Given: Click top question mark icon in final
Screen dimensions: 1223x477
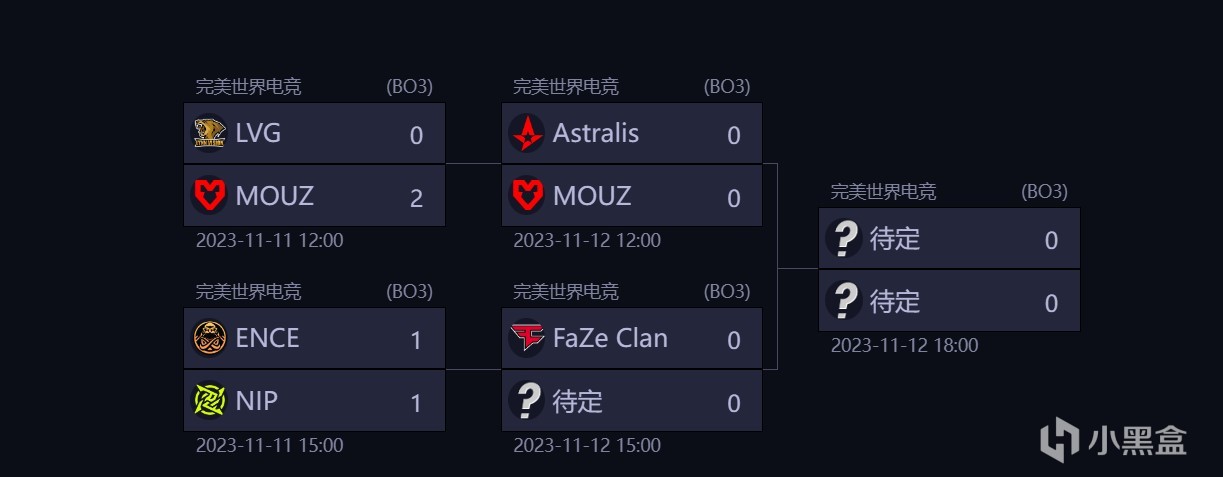Looking at the screenshot, I should 844,239.
